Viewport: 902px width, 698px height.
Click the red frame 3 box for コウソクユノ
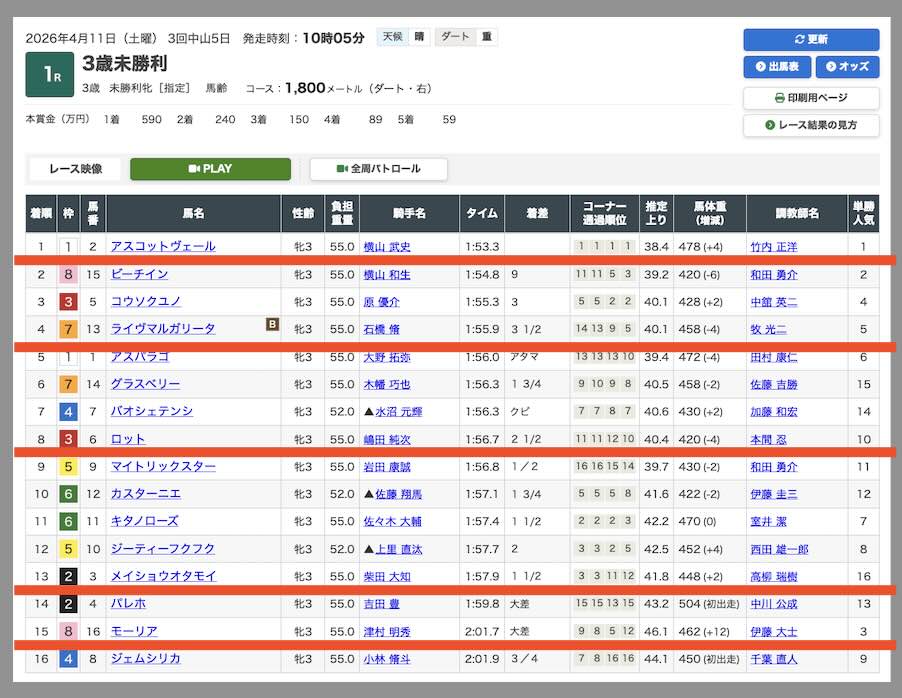68,302
